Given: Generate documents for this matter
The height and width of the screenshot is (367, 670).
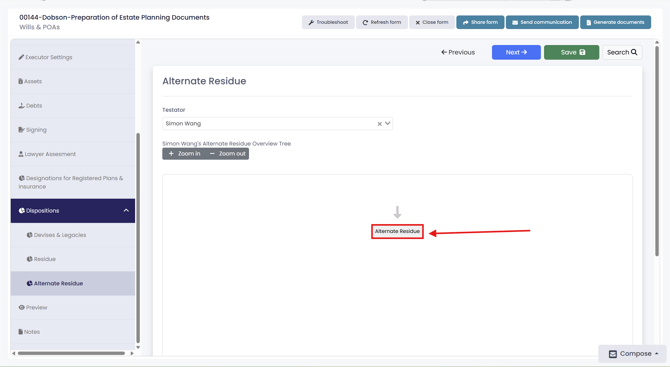Looking at the screenshot, I should click(x=615, y=22).
